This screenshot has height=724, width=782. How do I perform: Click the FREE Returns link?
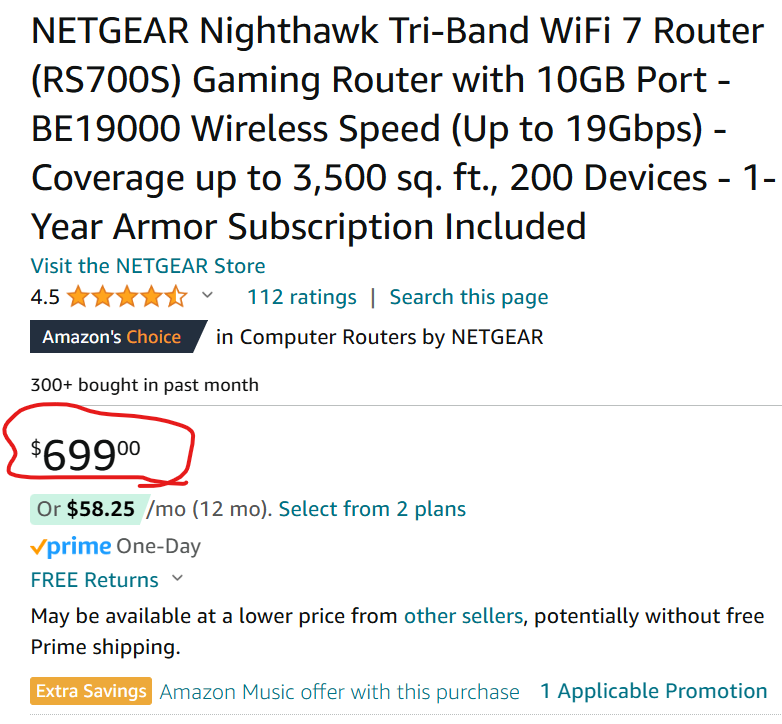coord(95,580)
